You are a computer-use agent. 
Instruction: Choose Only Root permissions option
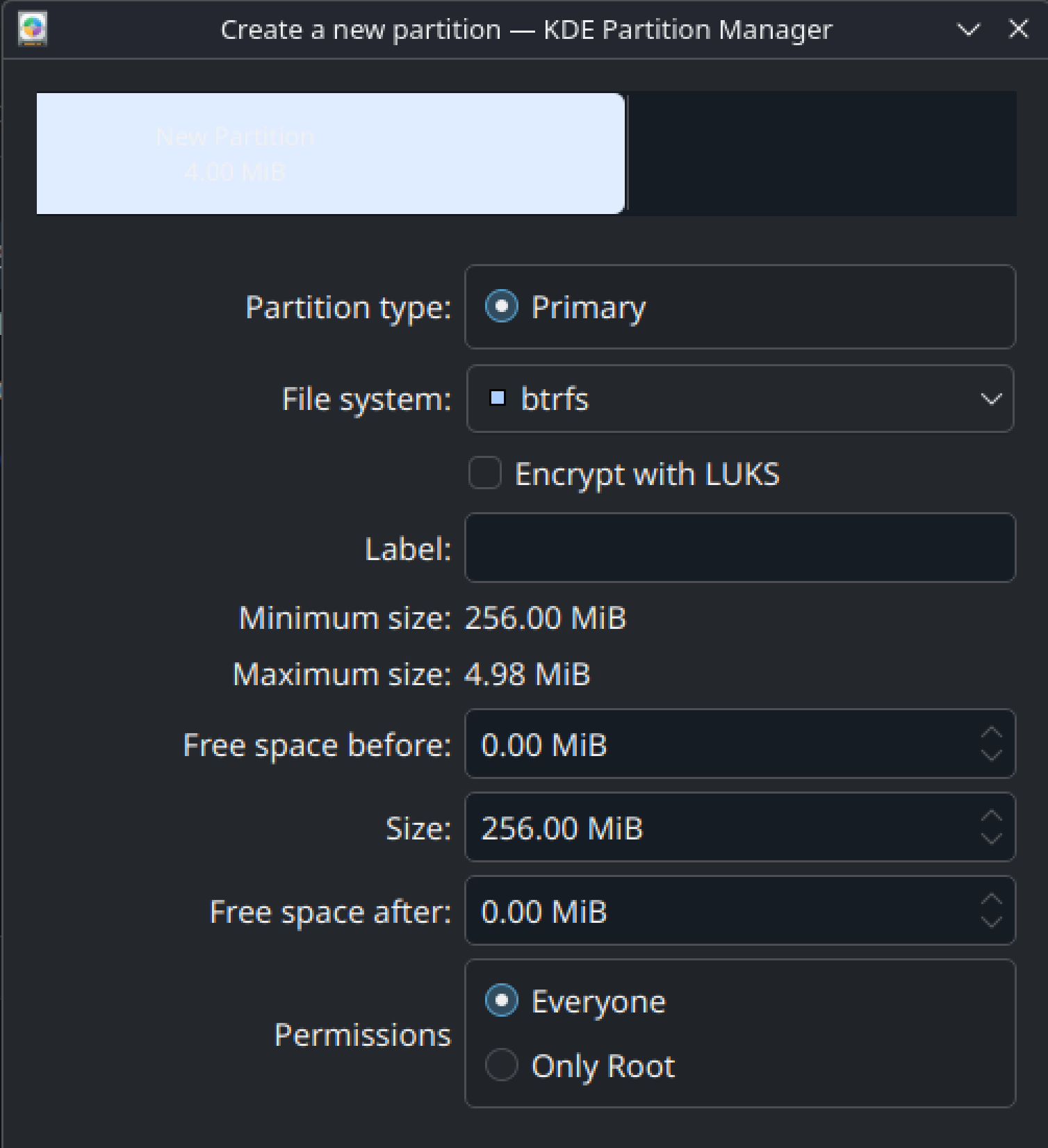point(502,1065)
